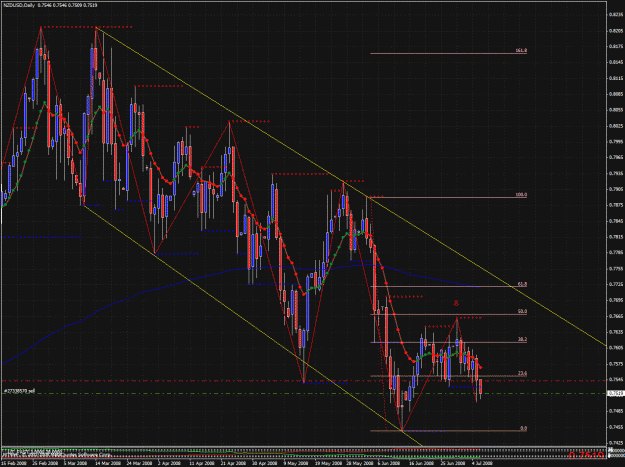Click the 5 Mar 2008 date marker

coord(76,463)
